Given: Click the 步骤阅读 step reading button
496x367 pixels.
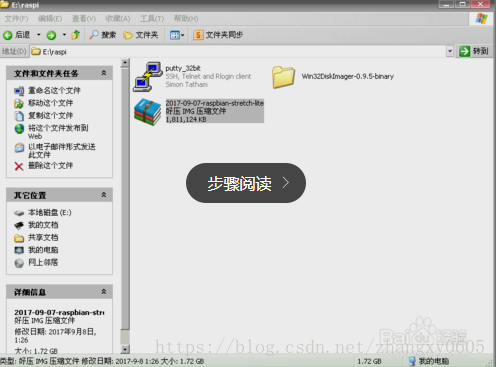Looking at the screenshot, I should tap(246, 183).
